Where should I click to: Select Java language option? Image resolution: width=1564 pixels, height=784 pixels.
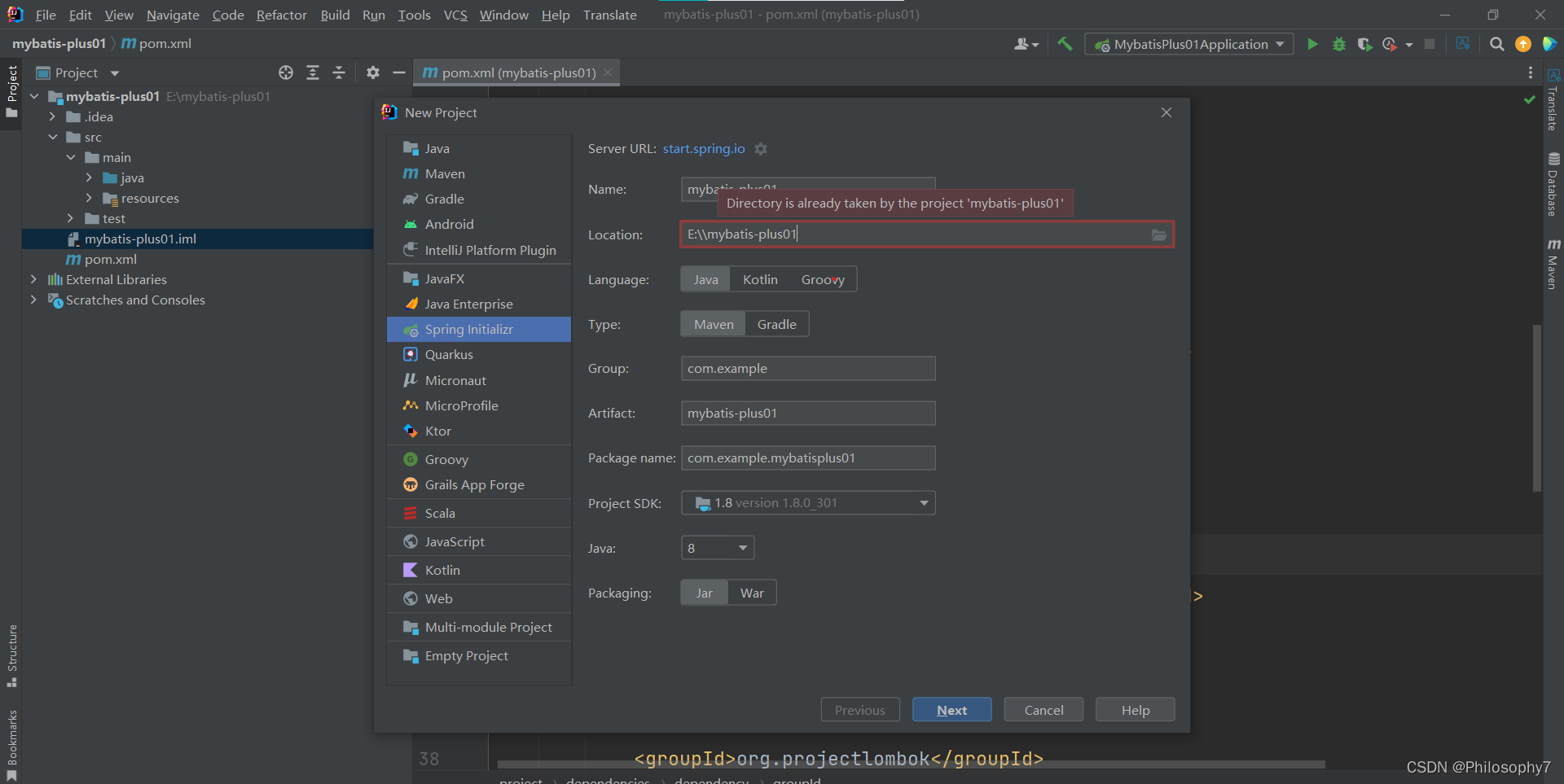pos(705,279)
